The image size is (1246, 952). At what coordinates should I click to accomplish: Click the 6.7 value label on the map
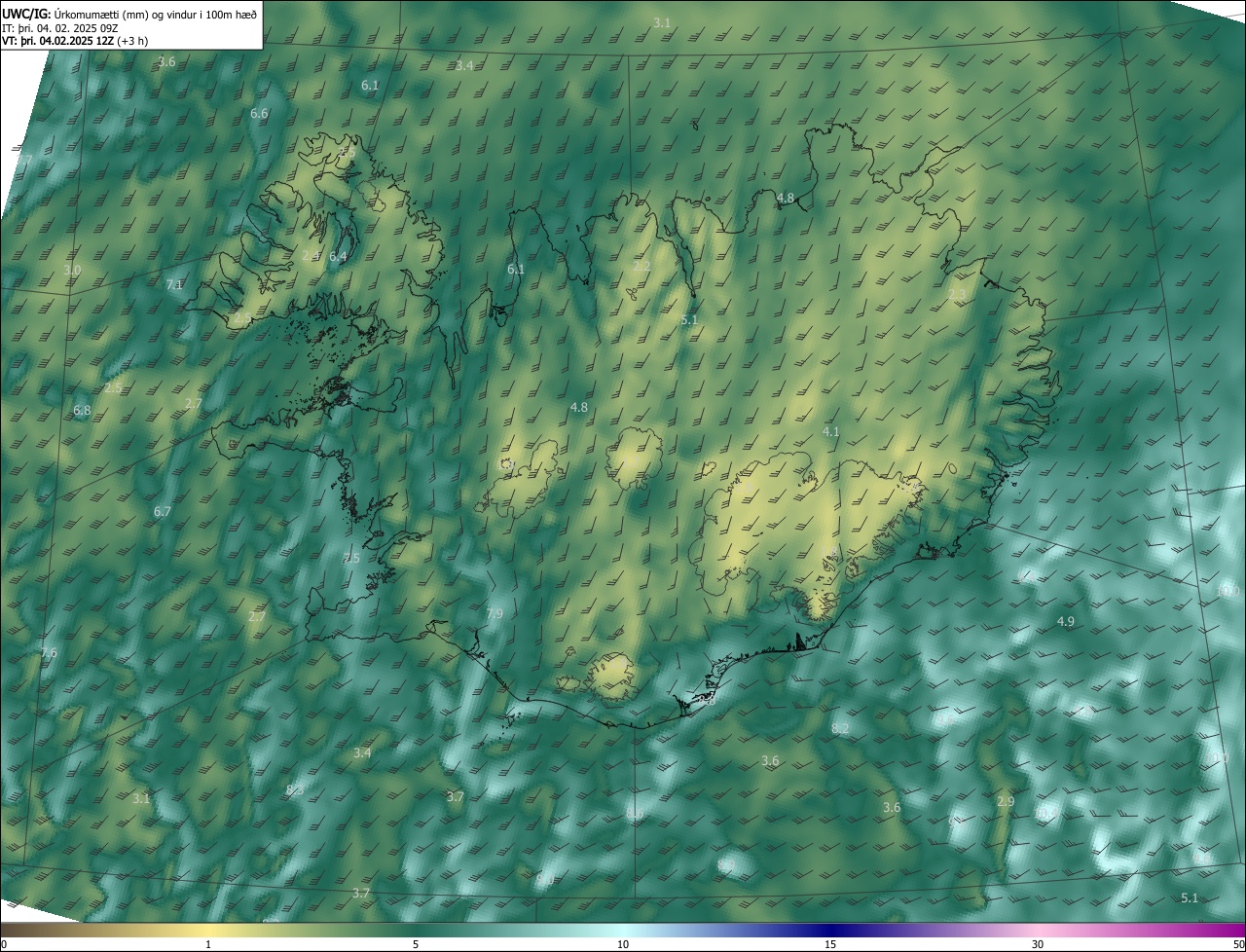163,512
